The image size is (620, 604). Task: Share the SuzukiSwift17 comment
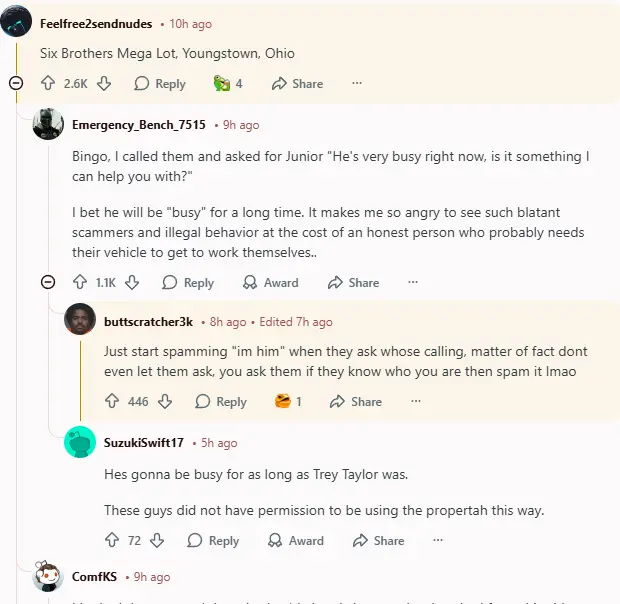[378, 540]
